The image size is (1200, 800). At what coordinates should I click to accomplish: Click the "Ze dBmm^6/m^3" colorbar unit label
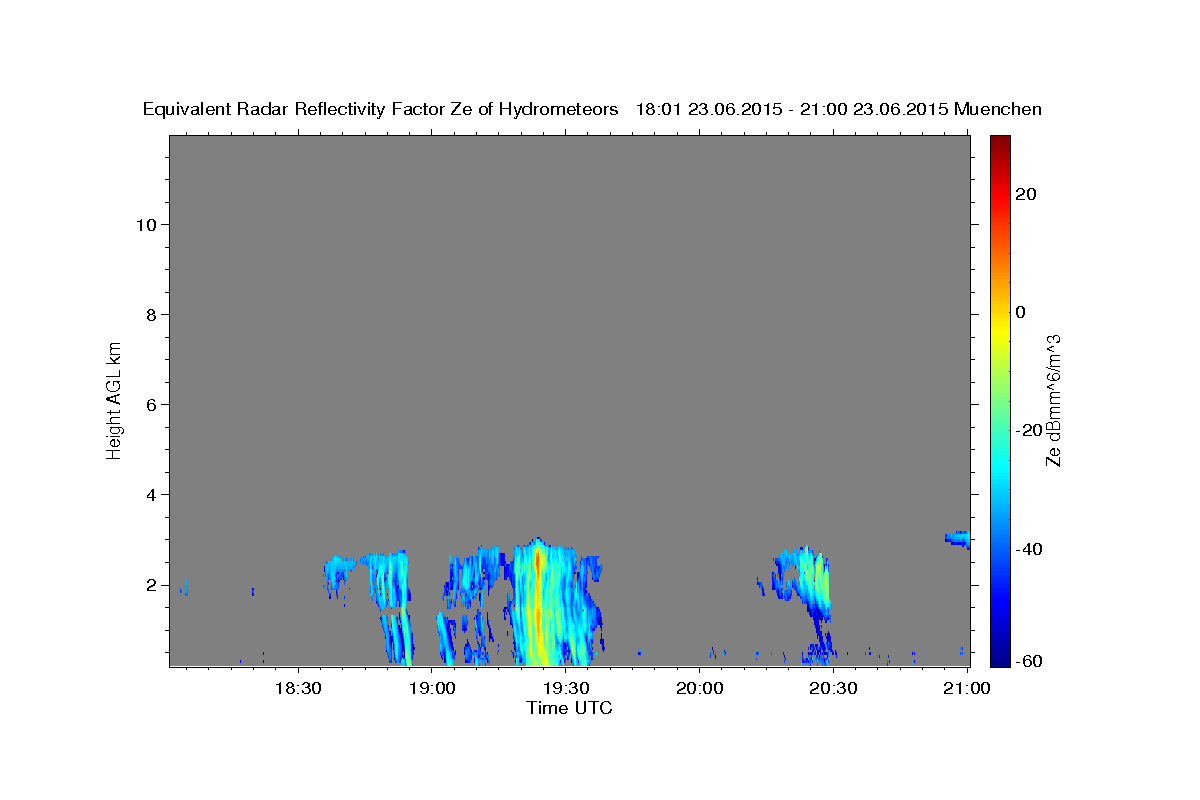point(1053,400)
